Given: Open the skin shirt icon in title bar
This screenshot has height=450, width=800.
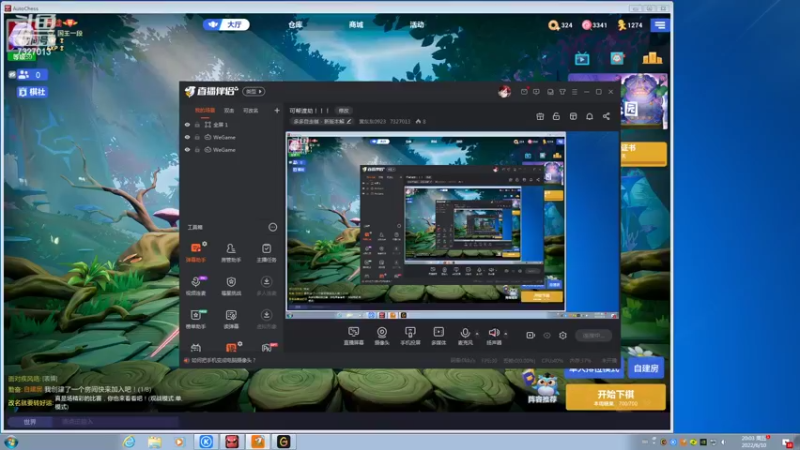Looking at the screenshot, I should pos(562,92).
